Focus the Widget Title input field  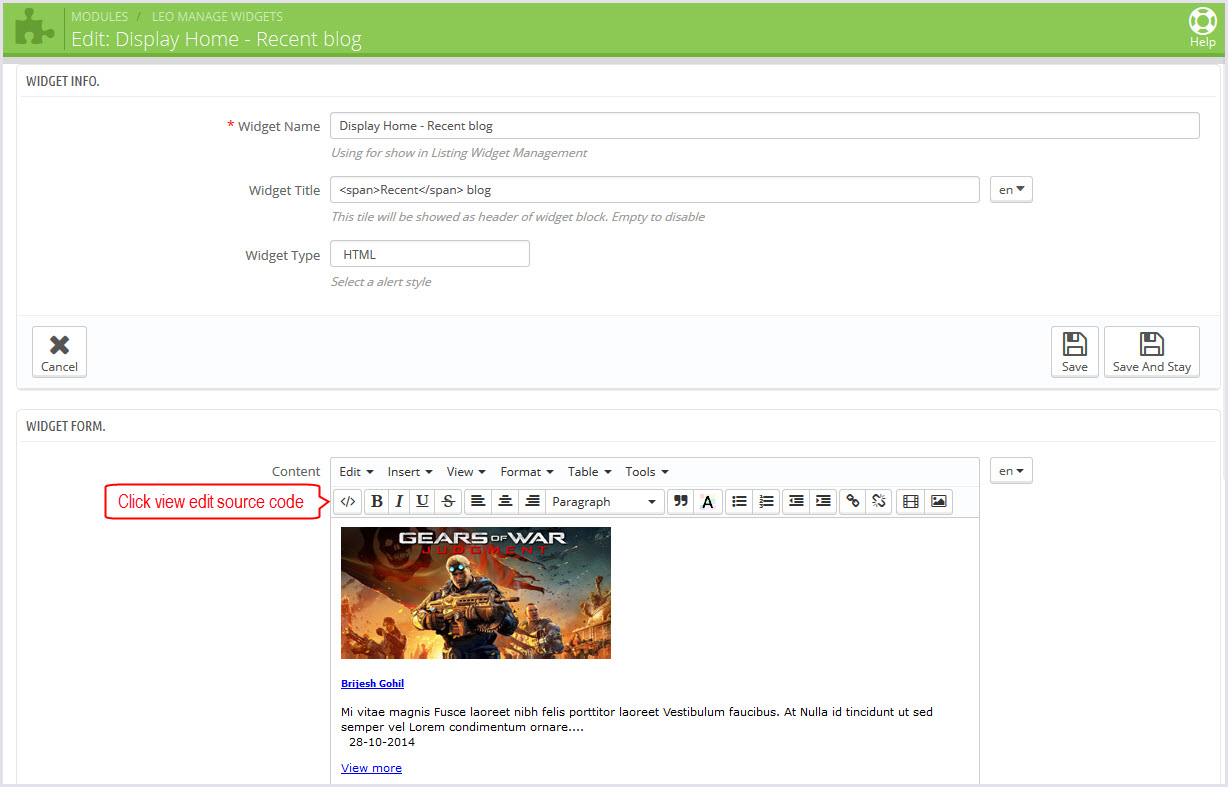click(655, 189)
